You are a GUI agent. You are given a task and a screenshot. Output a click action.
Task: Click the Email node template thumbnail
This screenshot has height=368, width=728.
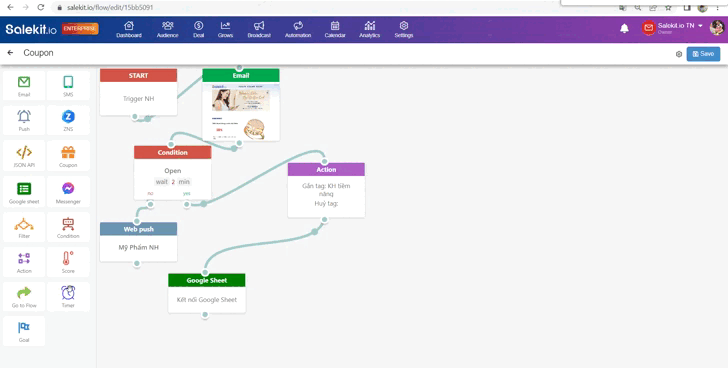point(241,111)
